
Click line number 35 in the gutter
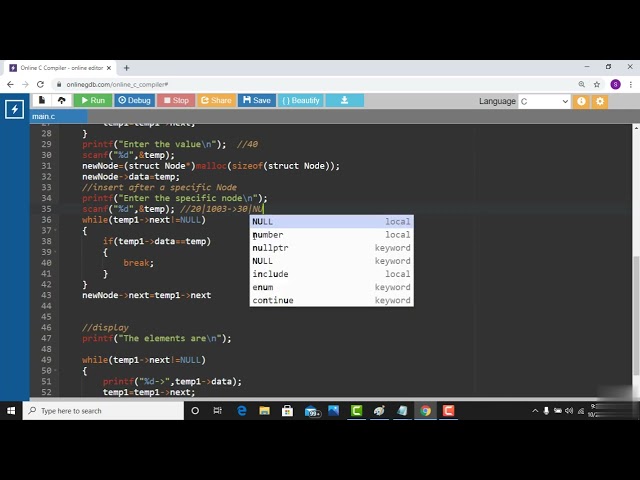(x=46, y=209)
